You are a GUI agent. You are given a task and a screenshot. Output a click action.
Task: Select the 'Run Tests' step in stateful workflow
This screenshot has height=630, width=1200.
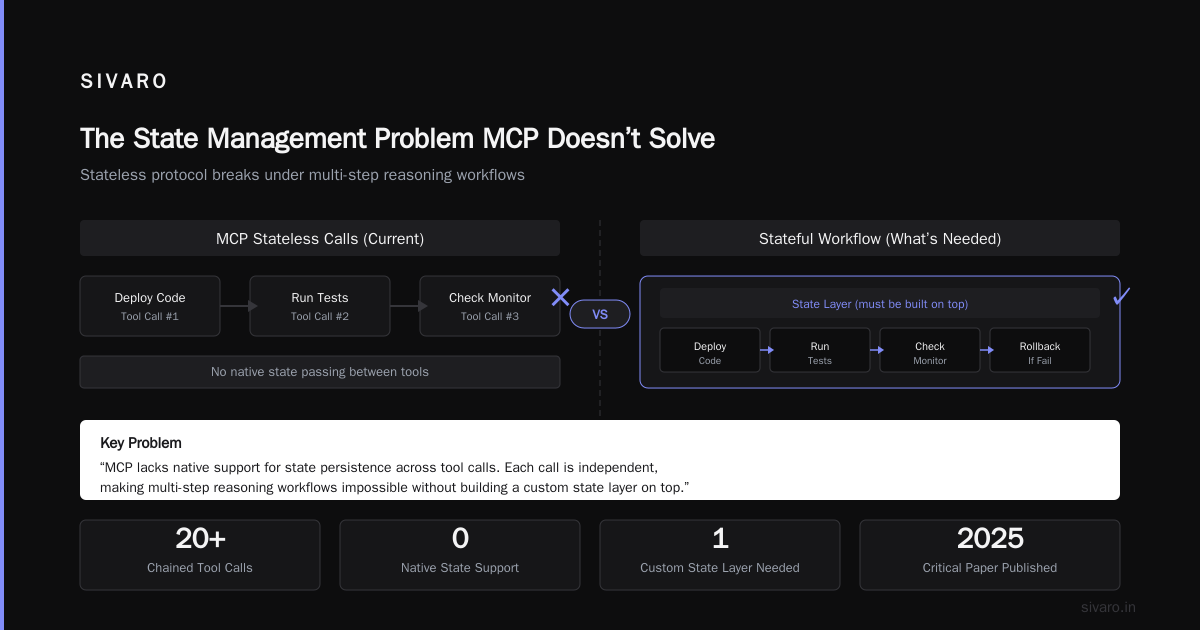pos(820,350)
